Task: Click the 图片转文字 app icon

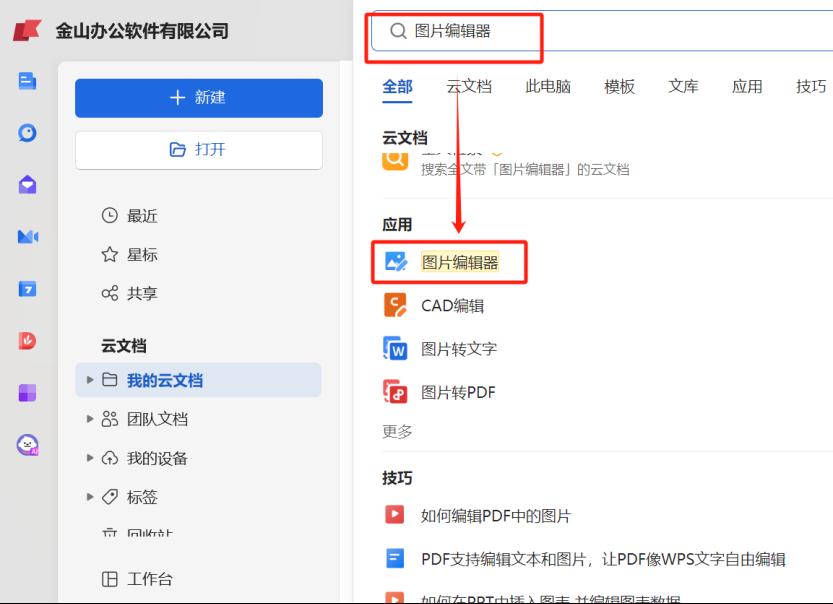Action: pyautogui.click(x=395, y=348)
